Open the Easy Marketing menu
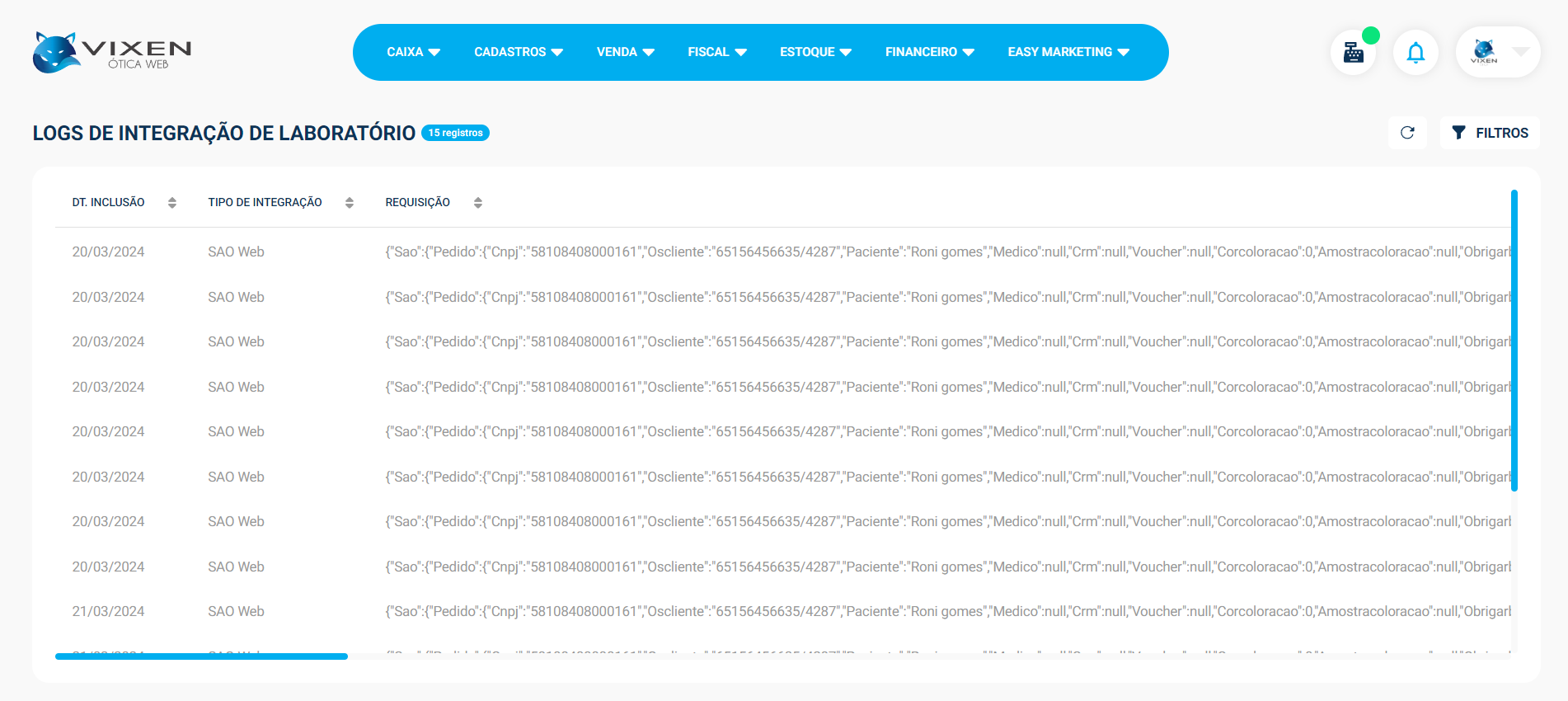The width and height of the screenshot is (1568, 701). (1068, 52)
